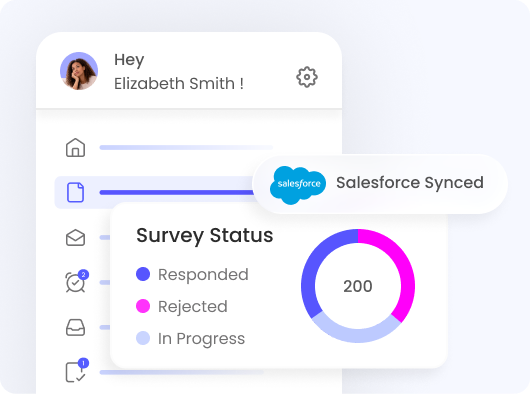Click the inbox tray icon
This screenshot has width=530, height=394.
click(x=75, y=327)
